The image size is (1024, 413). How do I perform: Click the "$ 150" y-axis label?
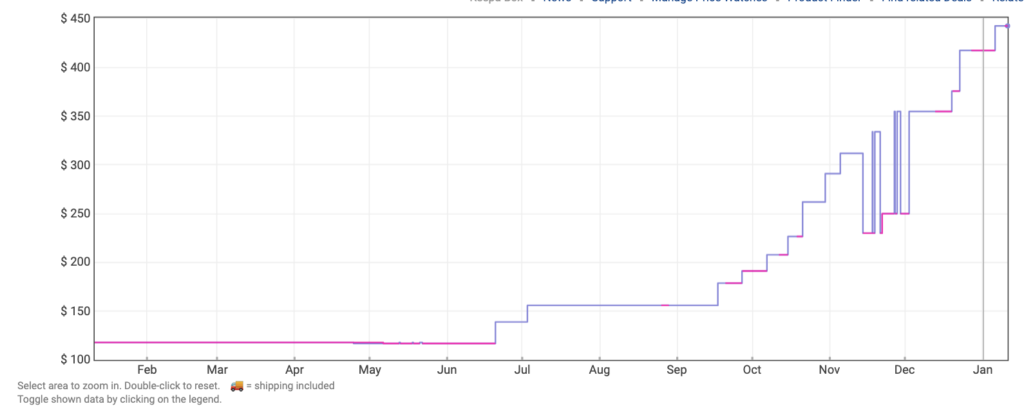point(73,311)
